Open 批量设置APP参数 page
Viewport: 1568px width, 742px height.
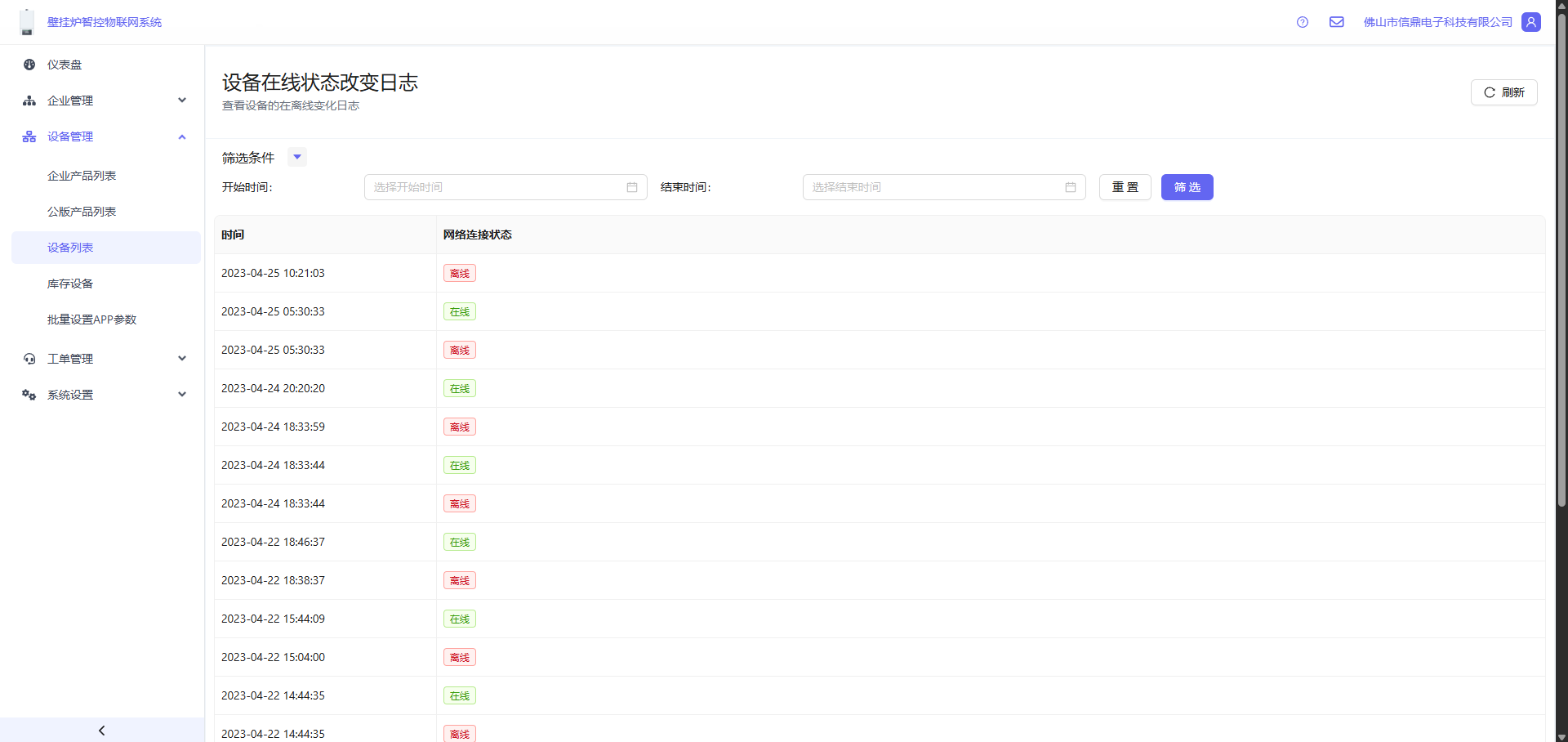click(91, 320)
